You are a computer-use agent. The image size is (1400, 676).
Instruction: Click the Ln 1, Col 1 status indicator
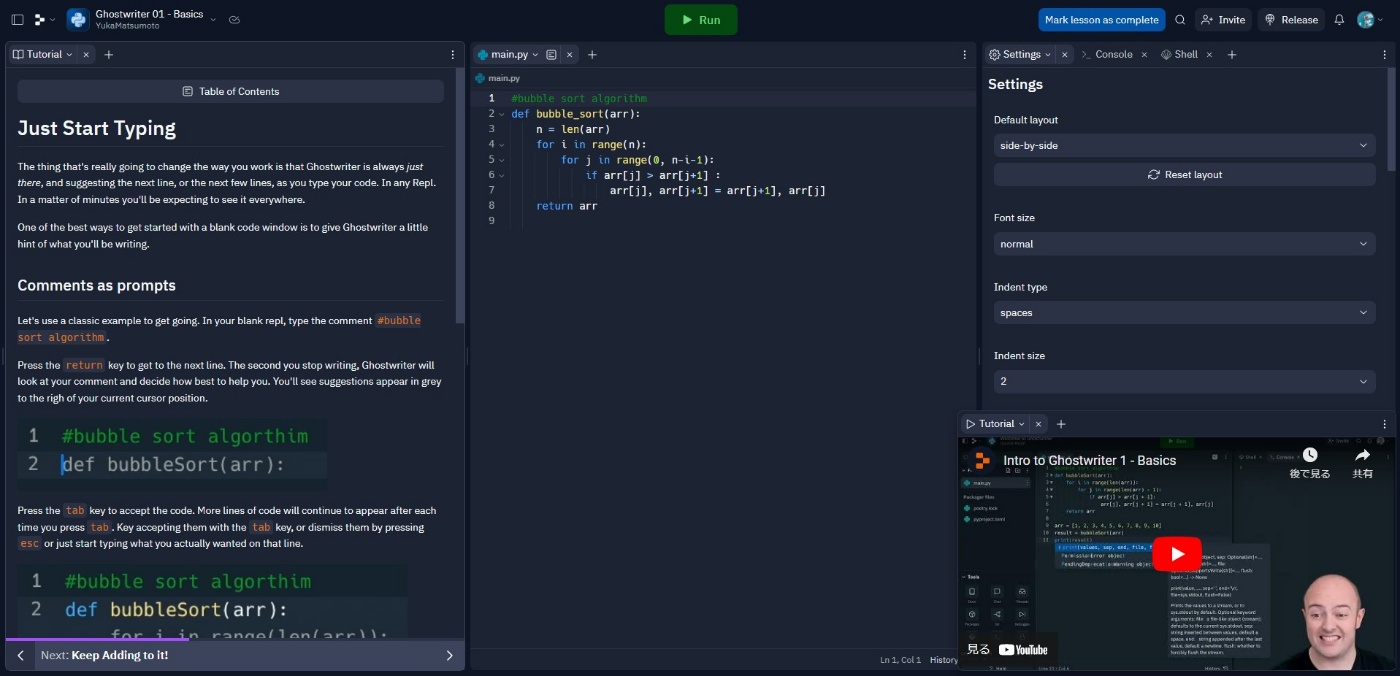(x=900, y=660)
